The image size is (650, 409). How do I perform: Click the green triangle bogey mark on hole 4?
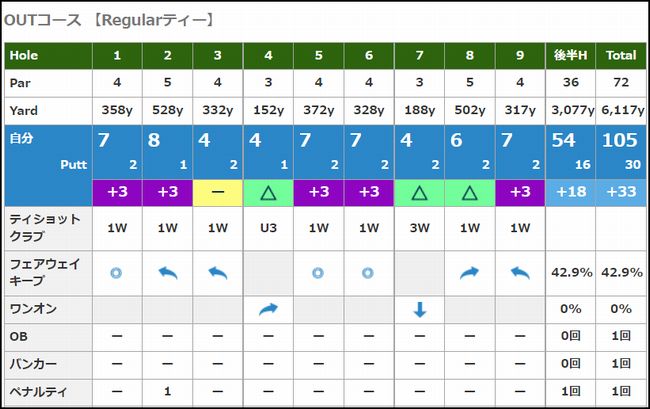pyautogui.click(x=268, y=192)
